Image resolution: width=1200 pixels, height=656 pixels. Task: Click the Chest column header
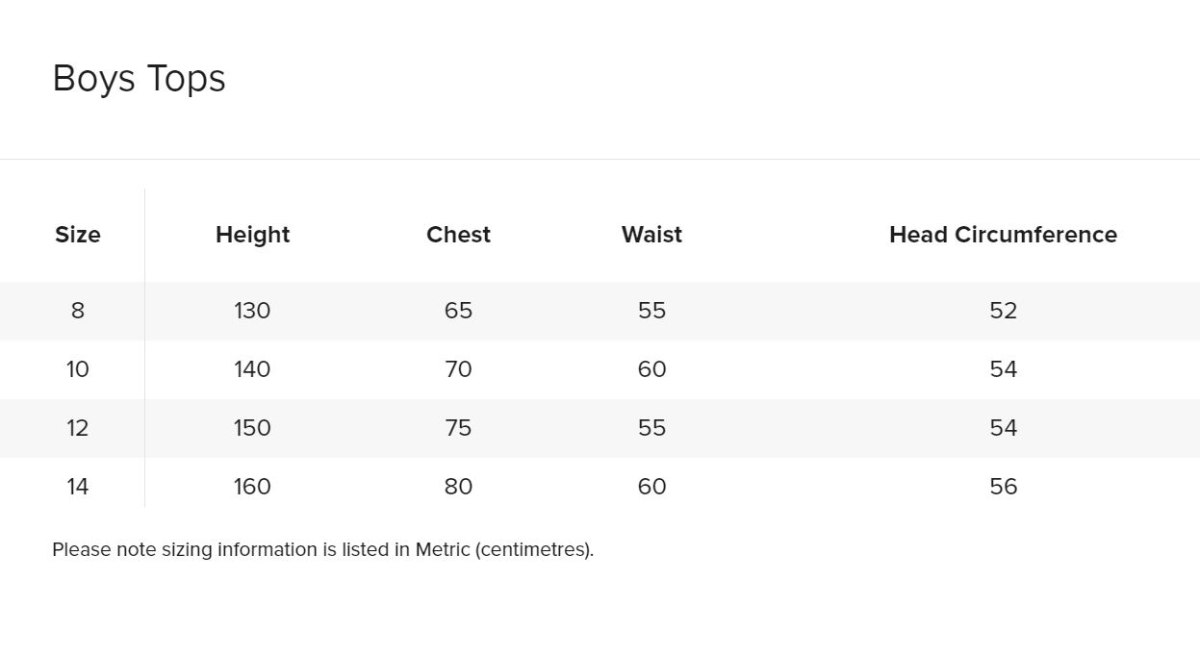pyautogui.click(x=458, y=235)
